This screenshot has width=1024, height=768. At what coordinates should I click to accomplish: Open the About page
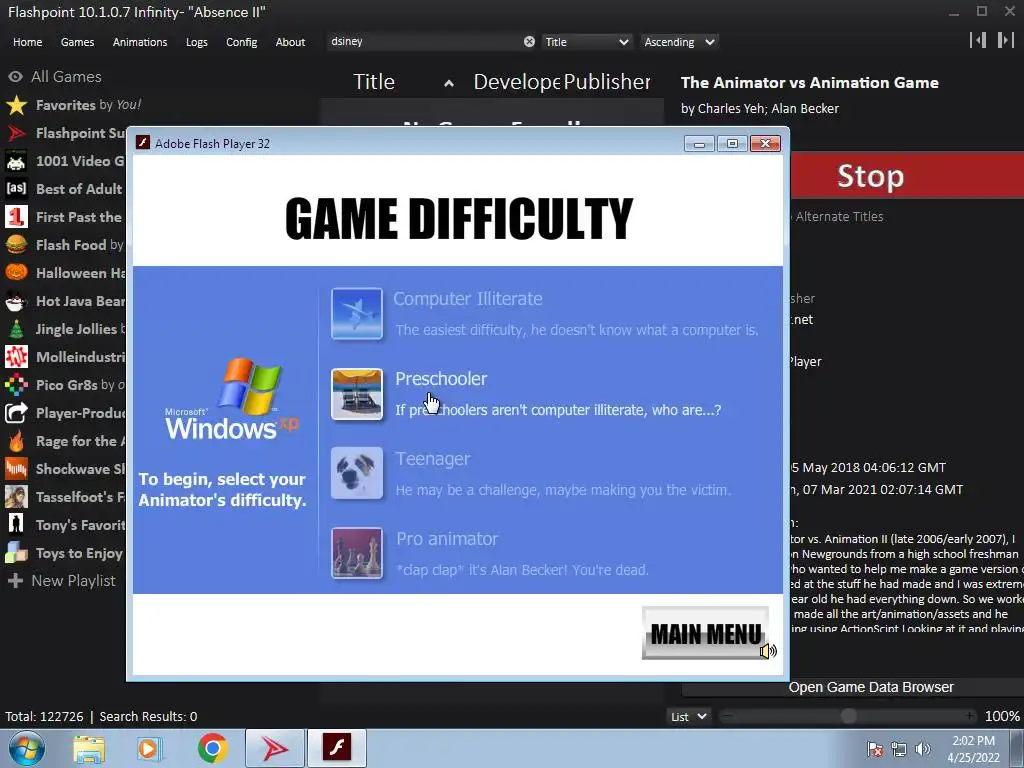coord(290,42)
